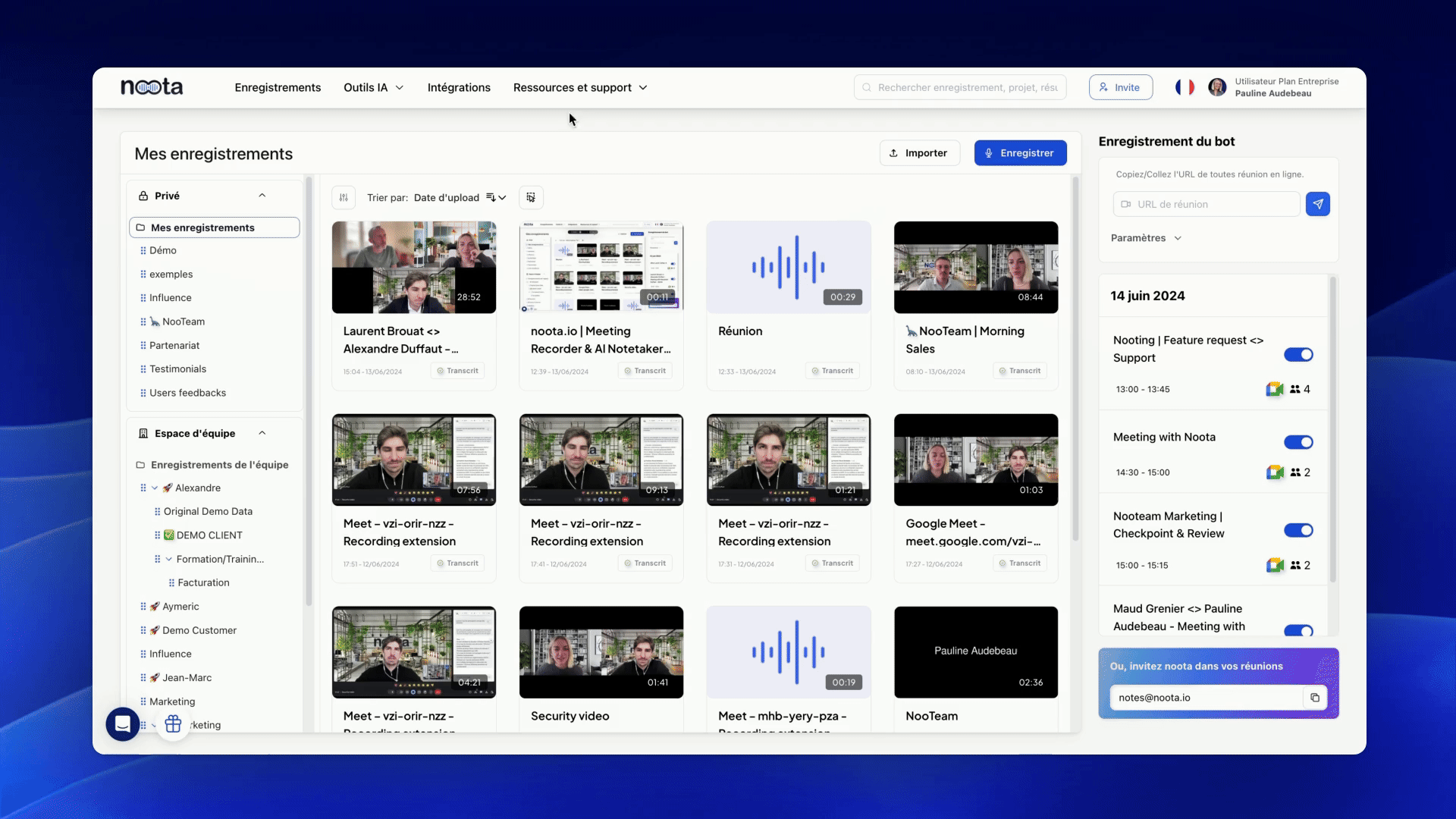This screenshot has width=1456, height=819.
Task: Collapse the Privé sidebar section
Action: [262, 196]
